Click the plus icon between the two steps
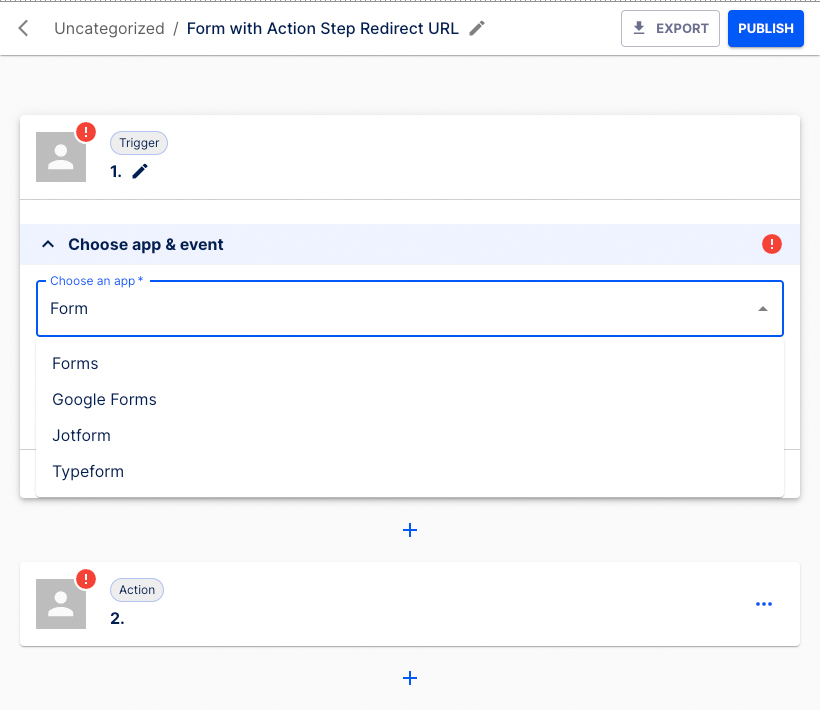The height and width of the screenshot is (710, 820). coord(410,530)
